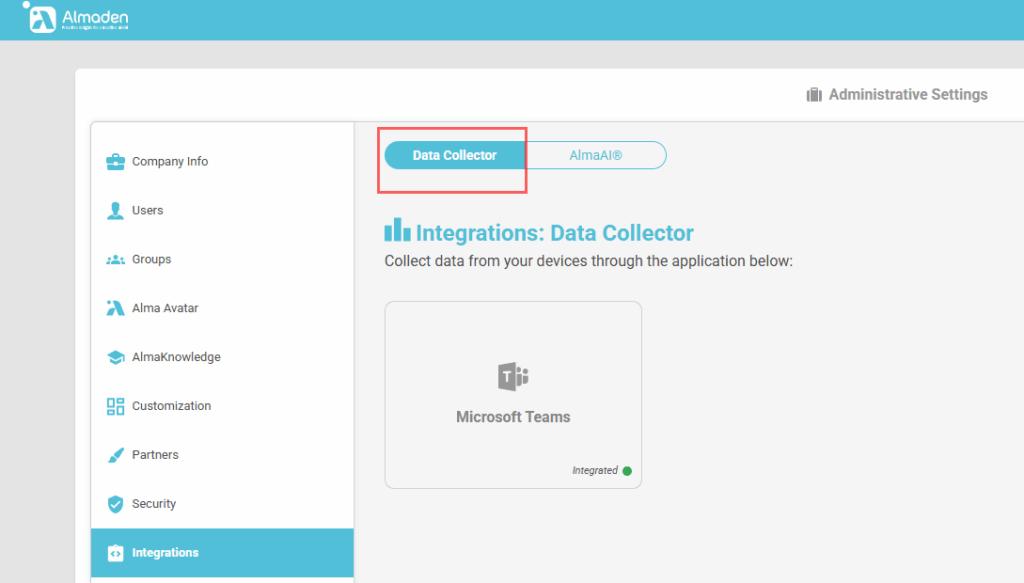The height and width of the screenshot is (583, 1024).
Task: Click the bar chart icon beside Integrations heading
Action: 397,231
